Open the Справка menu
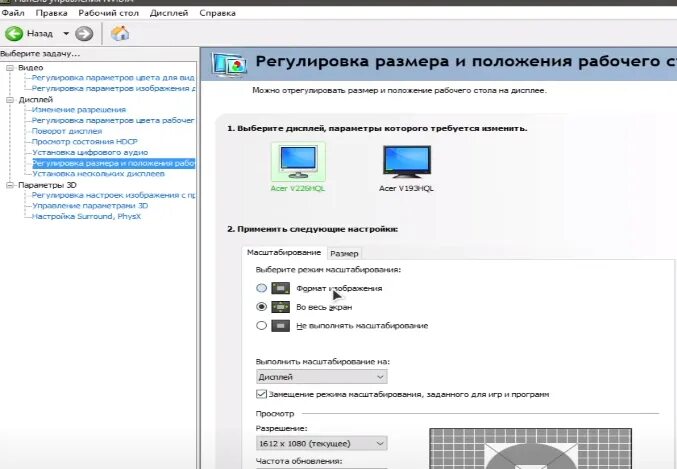 point(217,13)
